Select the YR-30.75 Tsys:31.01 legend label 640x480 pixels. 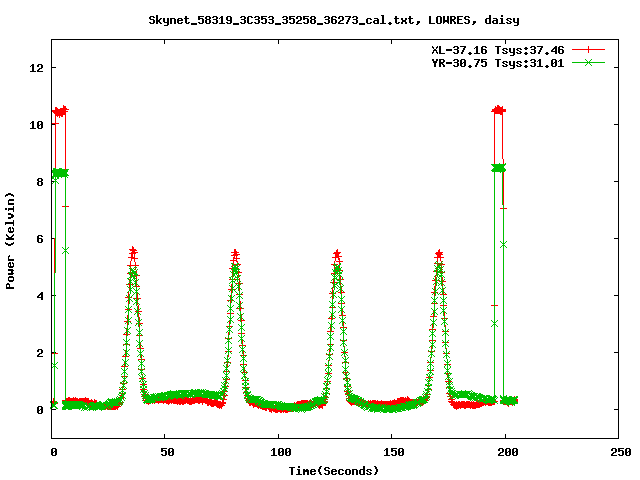497,62
